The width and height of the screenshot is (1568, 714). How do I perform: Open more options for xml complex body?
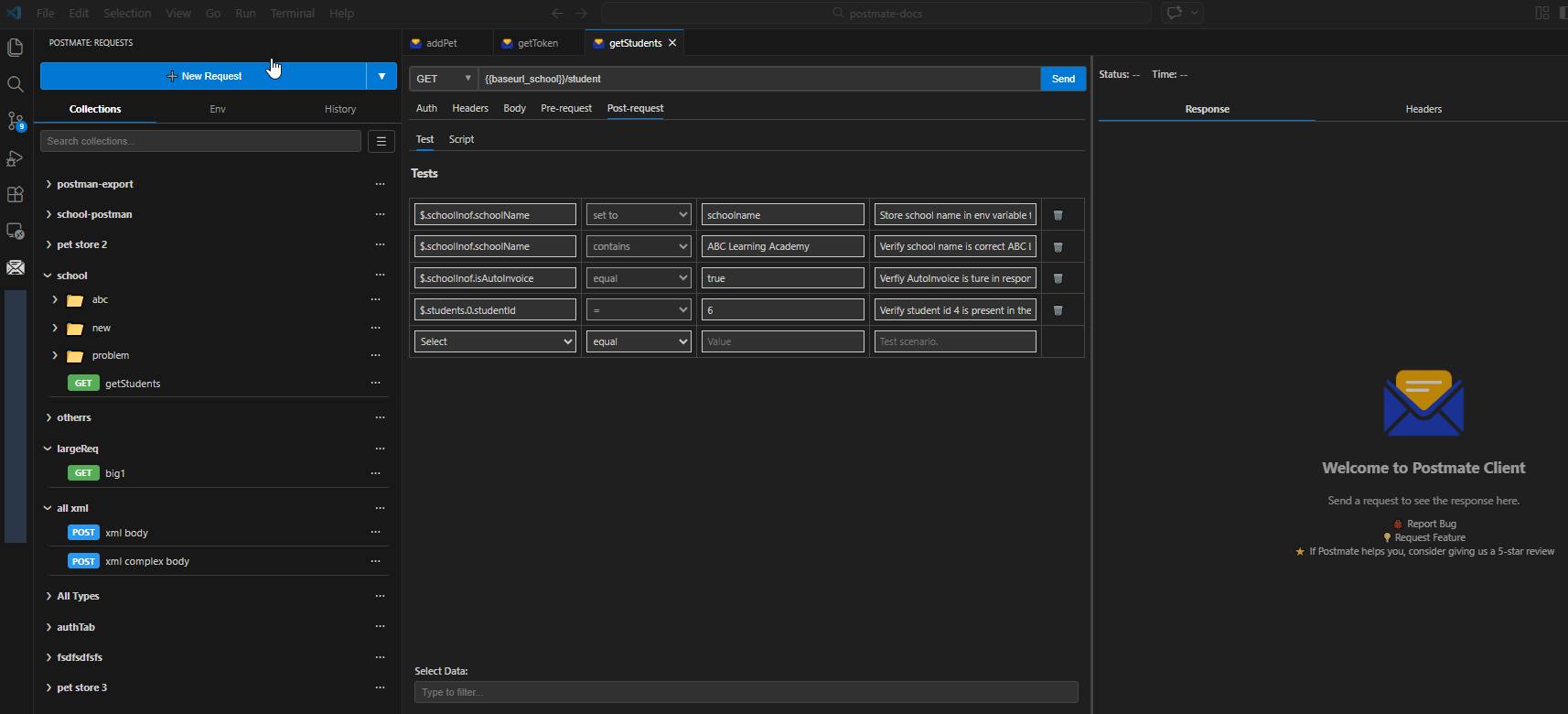(x=375, y=560)
